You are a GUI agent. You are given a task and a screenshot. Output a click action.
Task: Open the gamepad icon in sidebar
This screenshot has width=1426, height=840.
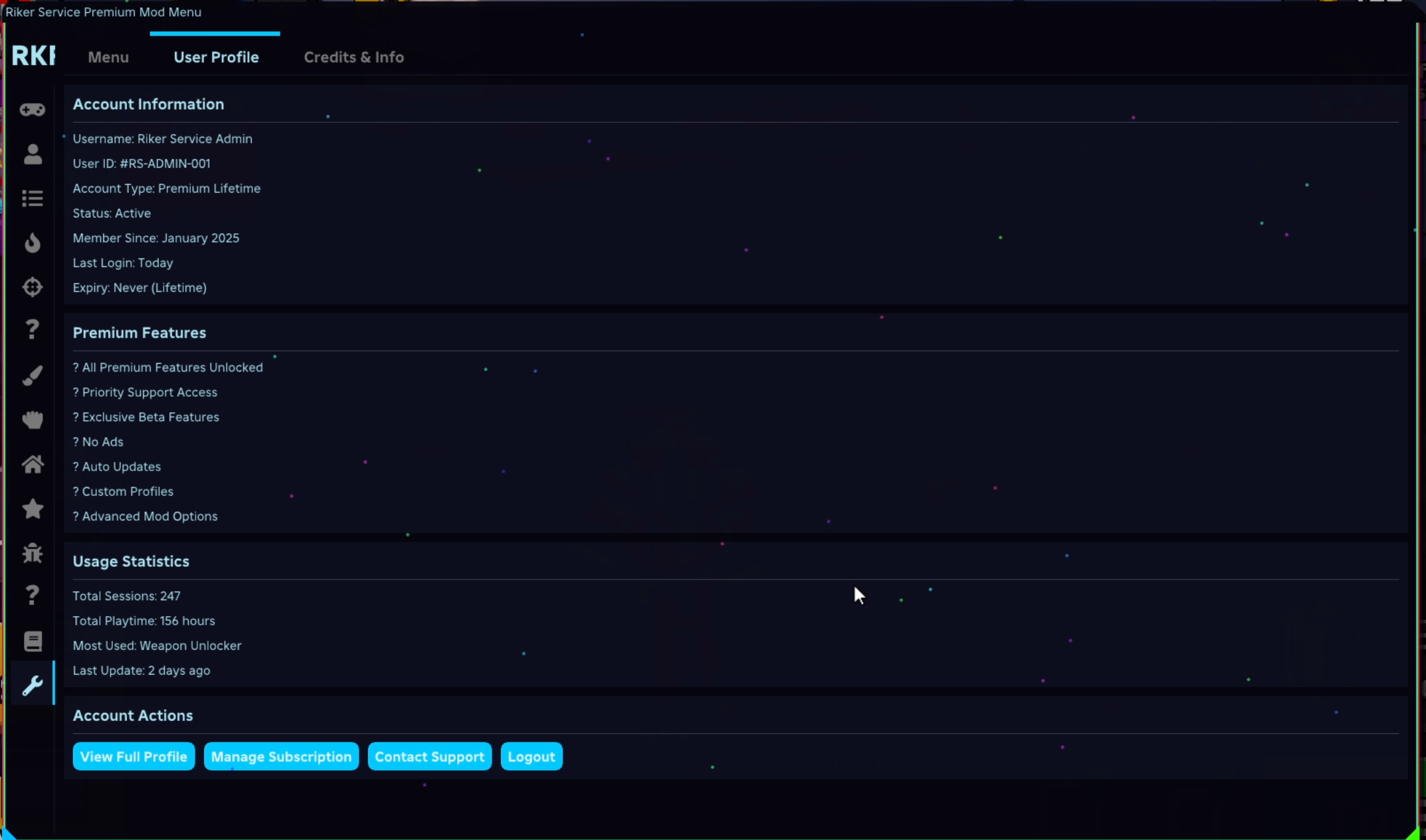point(32,110)
